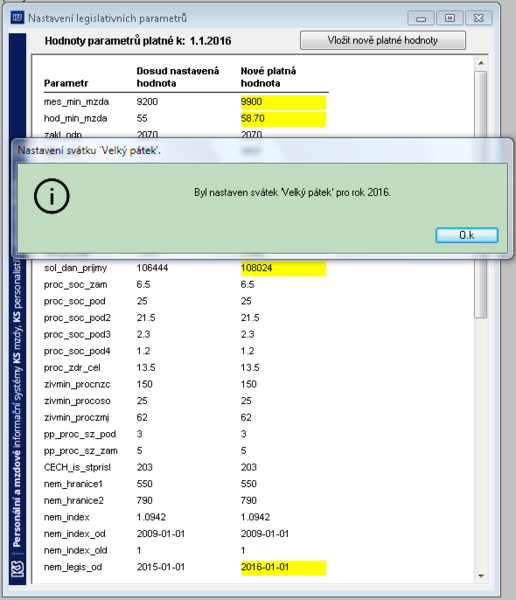
Task: Click the nem_index parameter name
Action: click(x=67, y=517)
